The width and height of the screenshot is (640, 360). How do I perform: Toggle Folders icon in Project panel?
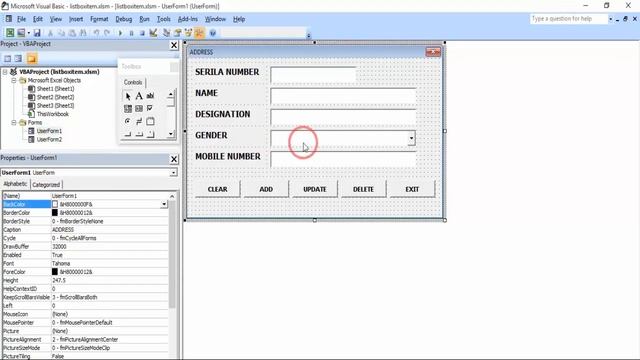pos(32,58)
